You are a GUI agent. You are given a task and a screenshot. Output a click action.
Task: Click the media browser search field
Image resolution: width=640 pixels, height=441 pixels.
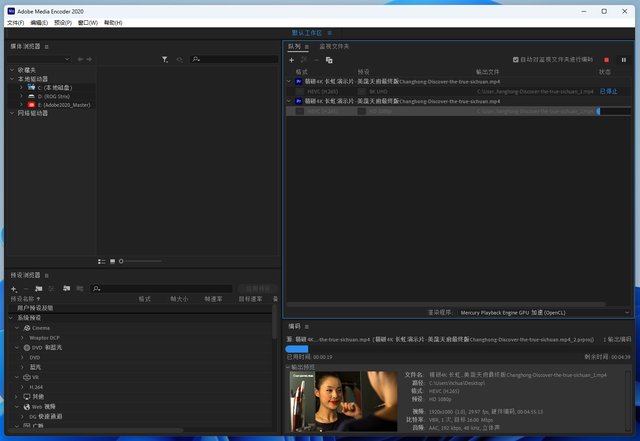[234, 59]
